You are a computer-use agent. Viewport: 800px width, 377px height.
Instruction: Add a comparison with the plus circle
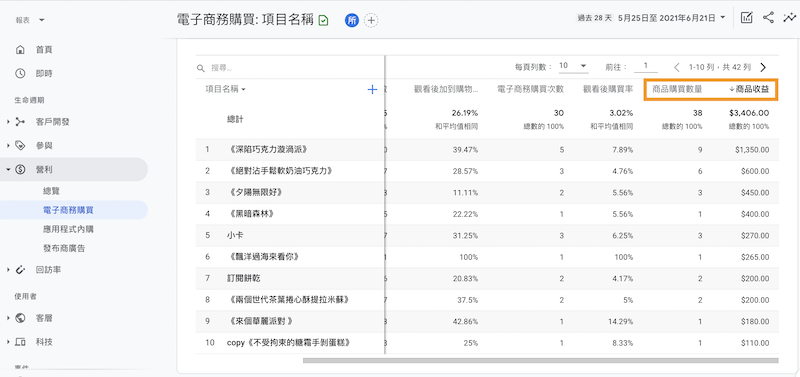(x=371, y=20)
